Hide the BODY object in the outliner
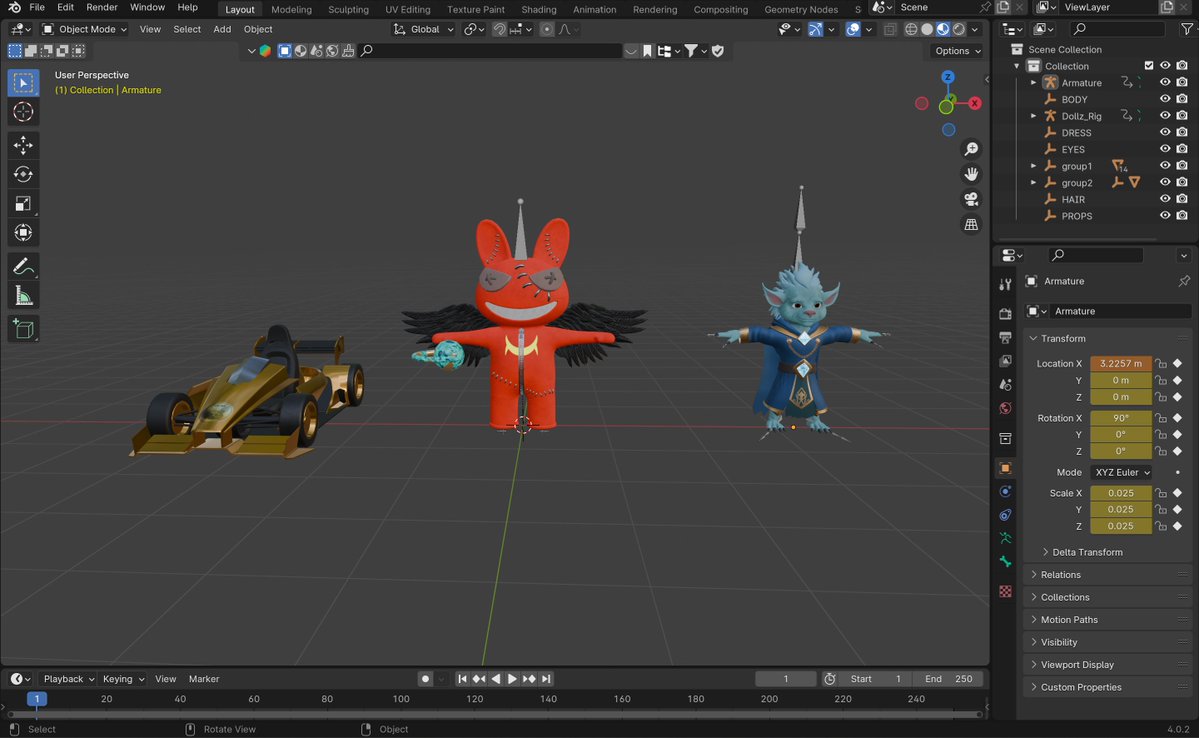This screenshot has width=1199, height=738. 1165,99
